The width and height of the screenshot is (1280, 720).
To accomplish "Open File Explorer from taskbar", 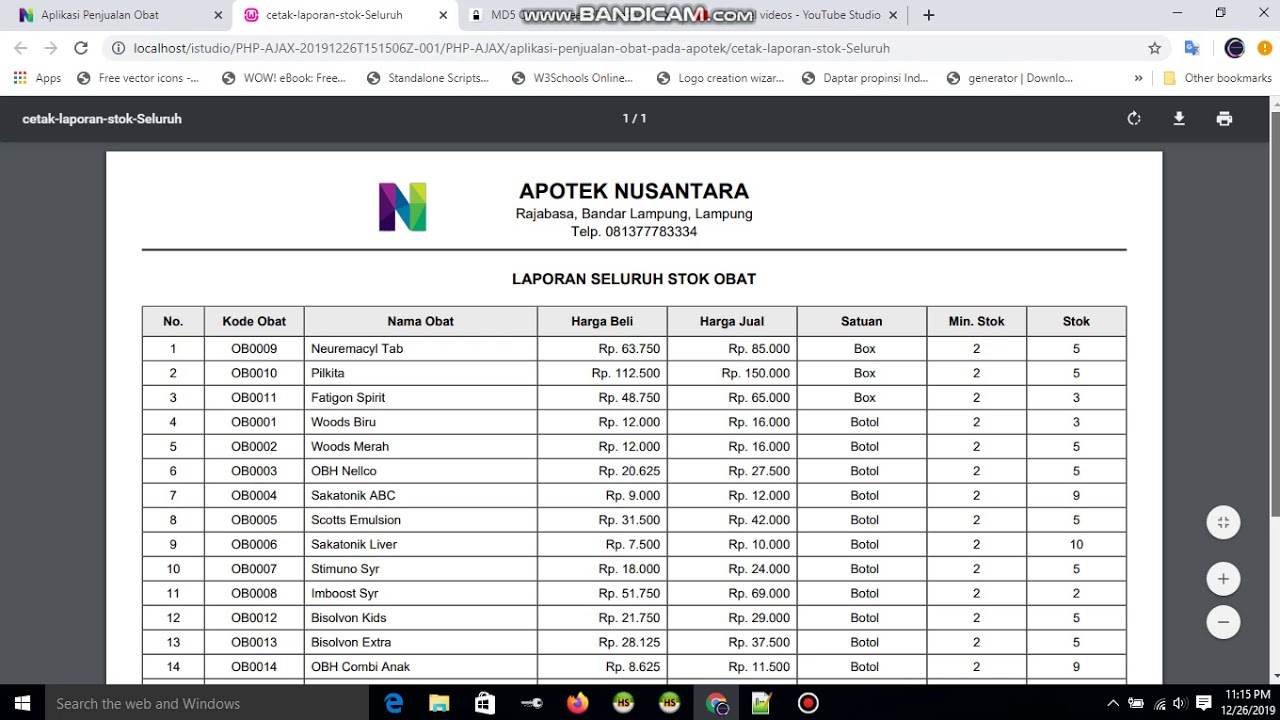I will (439, 703).
